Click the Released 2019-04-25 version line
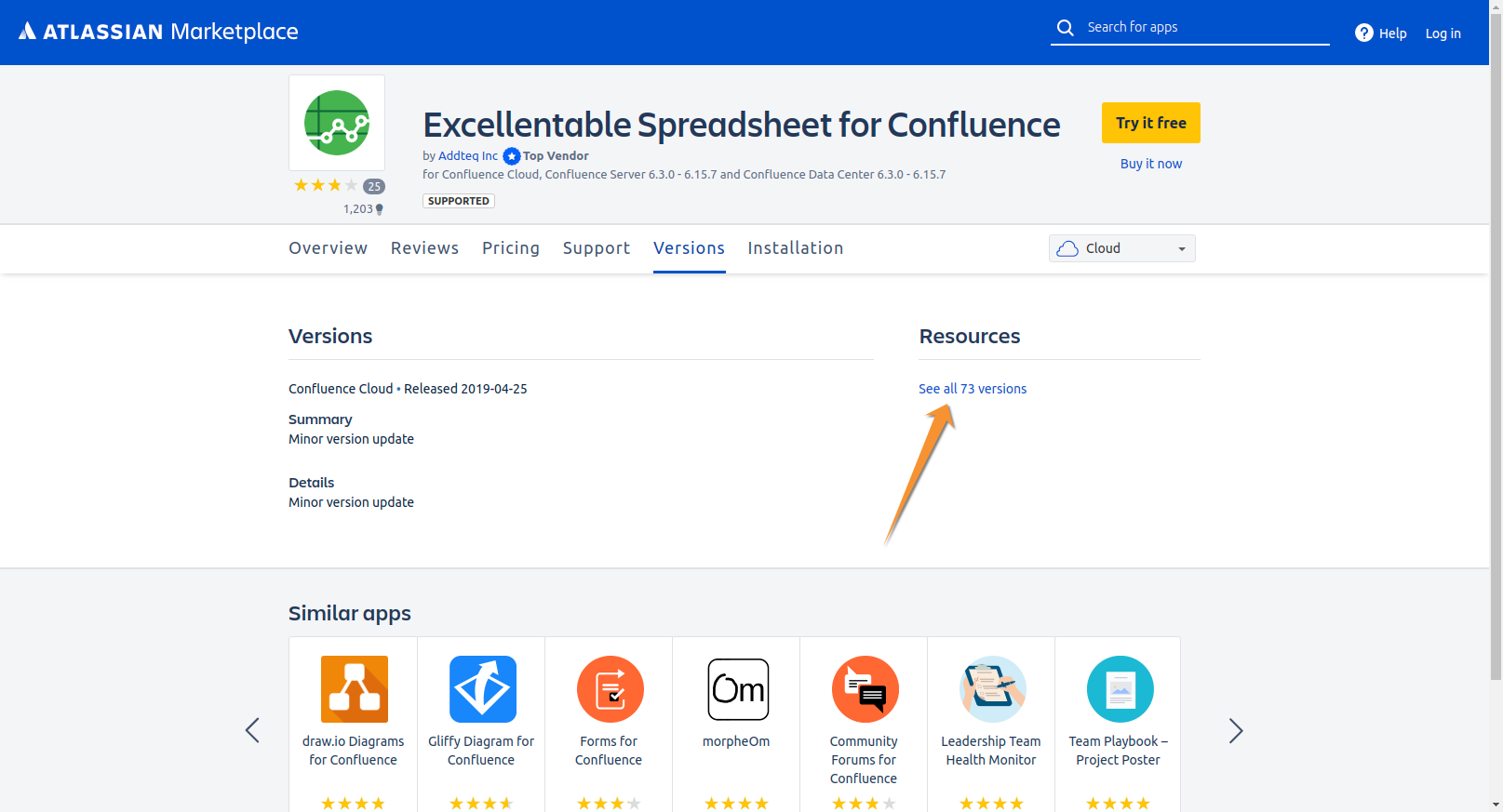1503x812 pixels. [408, 389]
